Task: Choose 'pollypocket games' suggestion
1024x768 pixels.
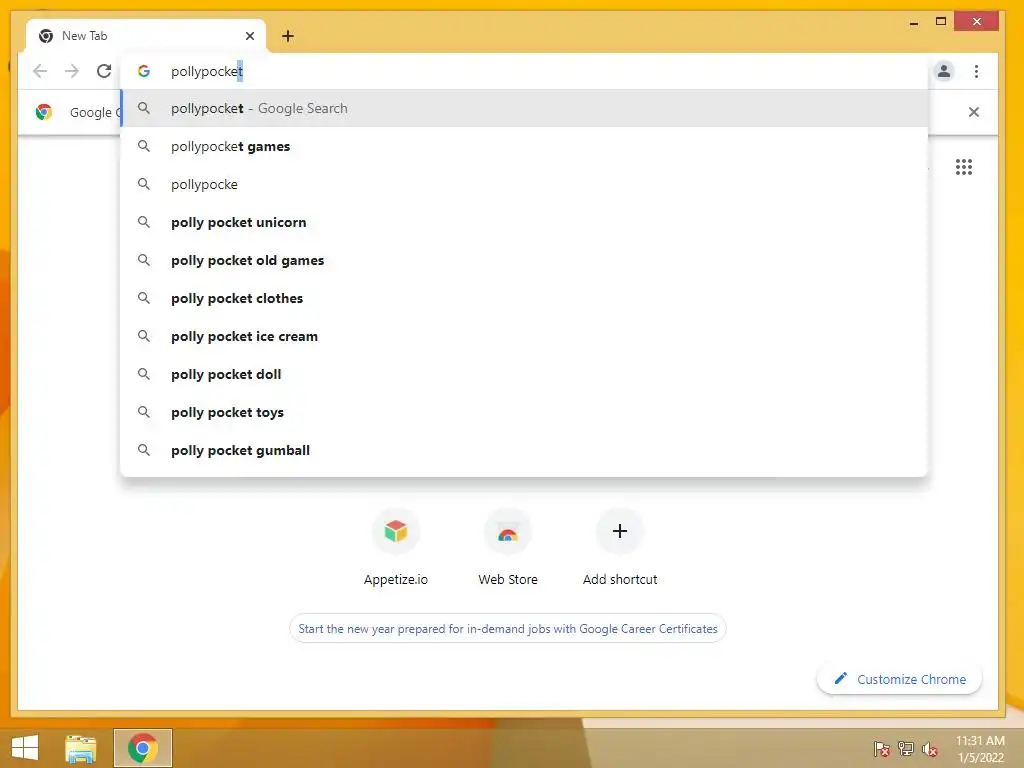Action: point(524,146)
